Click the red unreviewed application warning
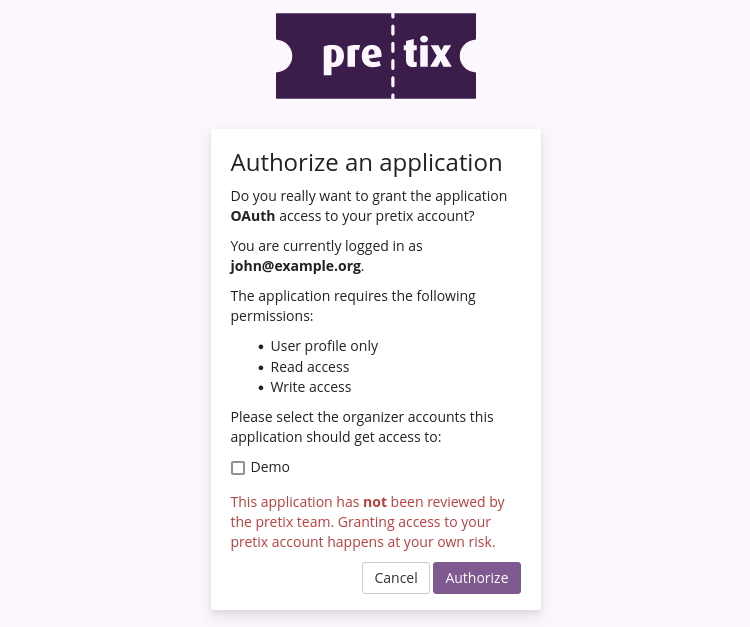Screen dimensions: 750x627 (367, 522)
